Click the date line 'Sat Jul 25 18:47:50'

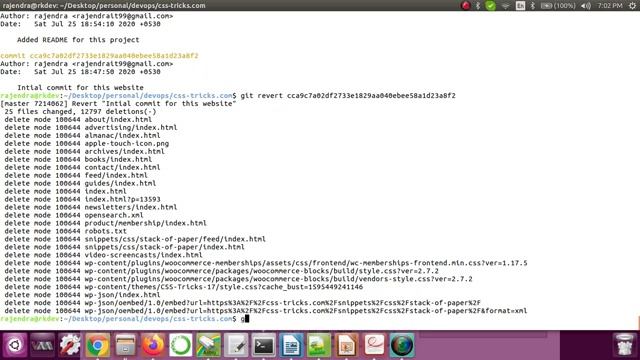point(80,71)
